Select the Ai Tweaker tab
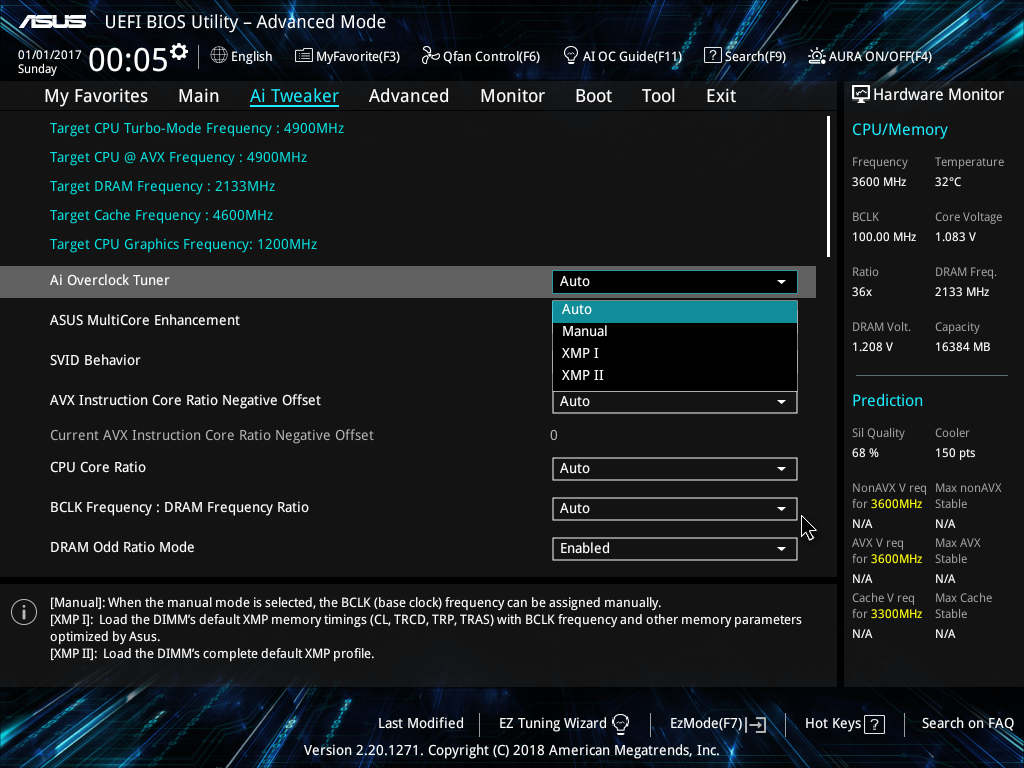 [294, 96]
